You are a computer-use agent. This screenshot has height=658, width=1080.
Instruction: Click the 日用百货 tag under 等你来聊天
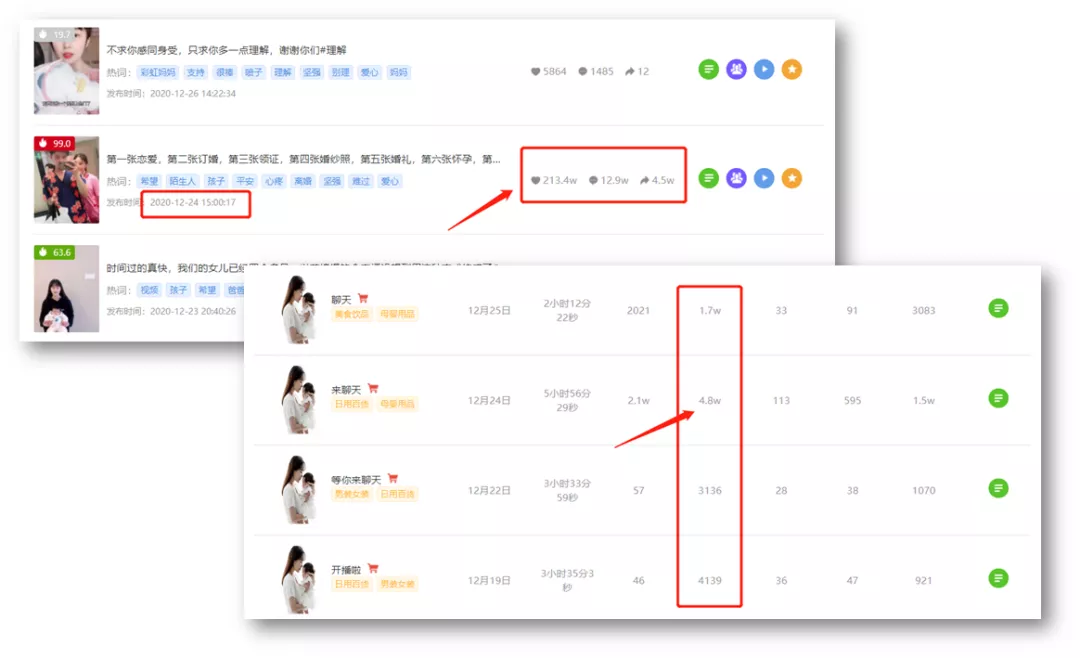pos(397,494)
